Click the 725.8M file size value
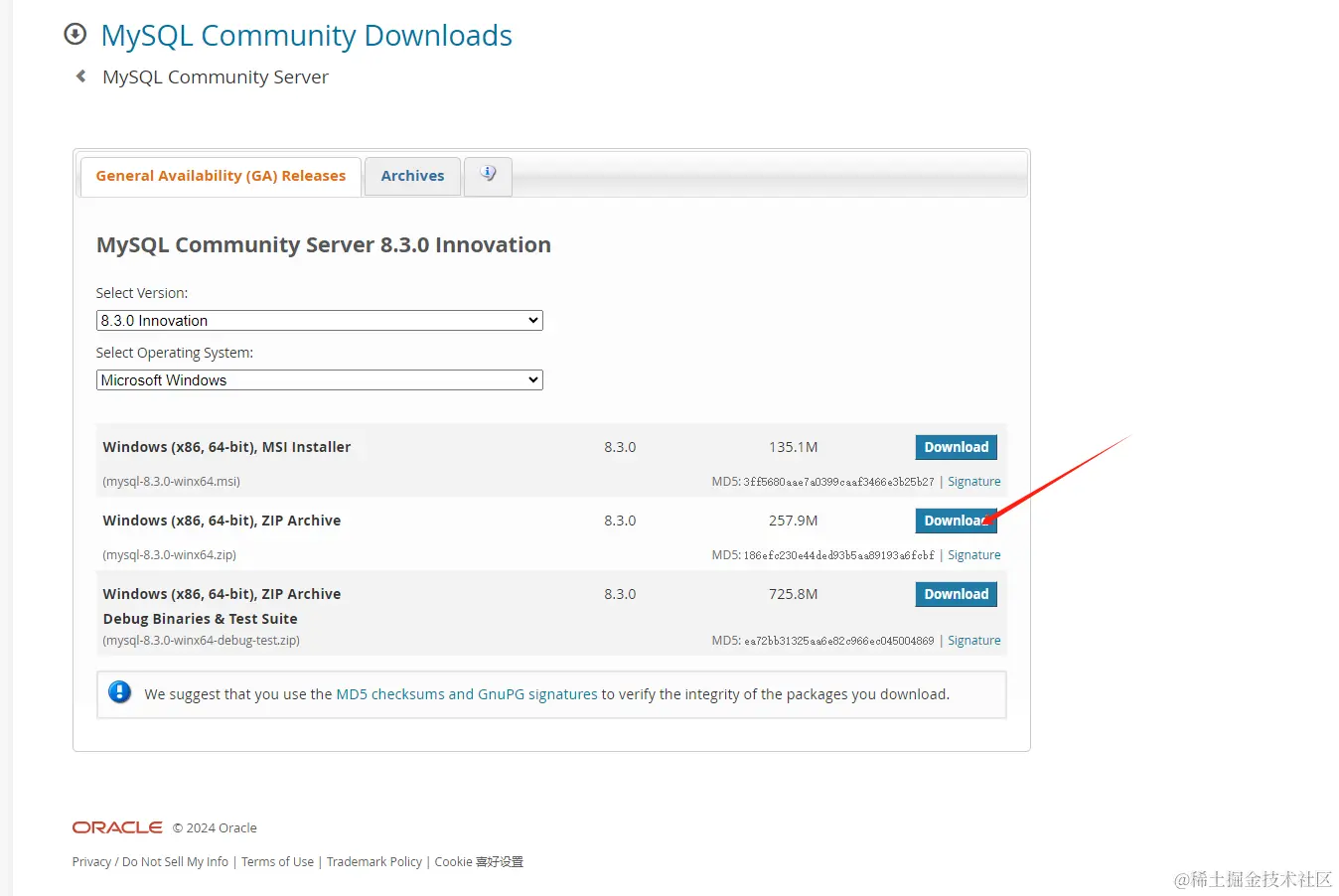Viewport: 1339px width, 896px height. tap(793, 594)
